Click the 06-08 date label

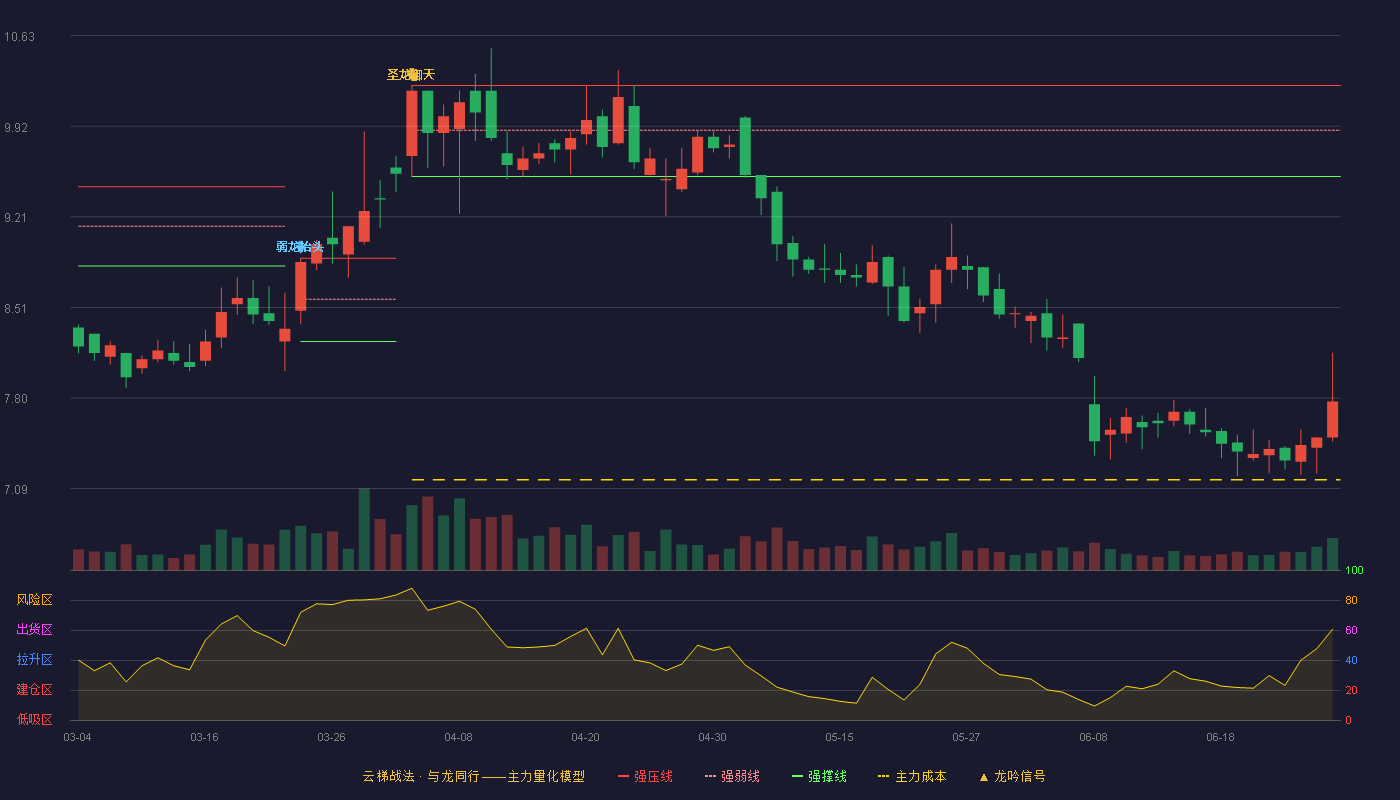click(1094, 737)
